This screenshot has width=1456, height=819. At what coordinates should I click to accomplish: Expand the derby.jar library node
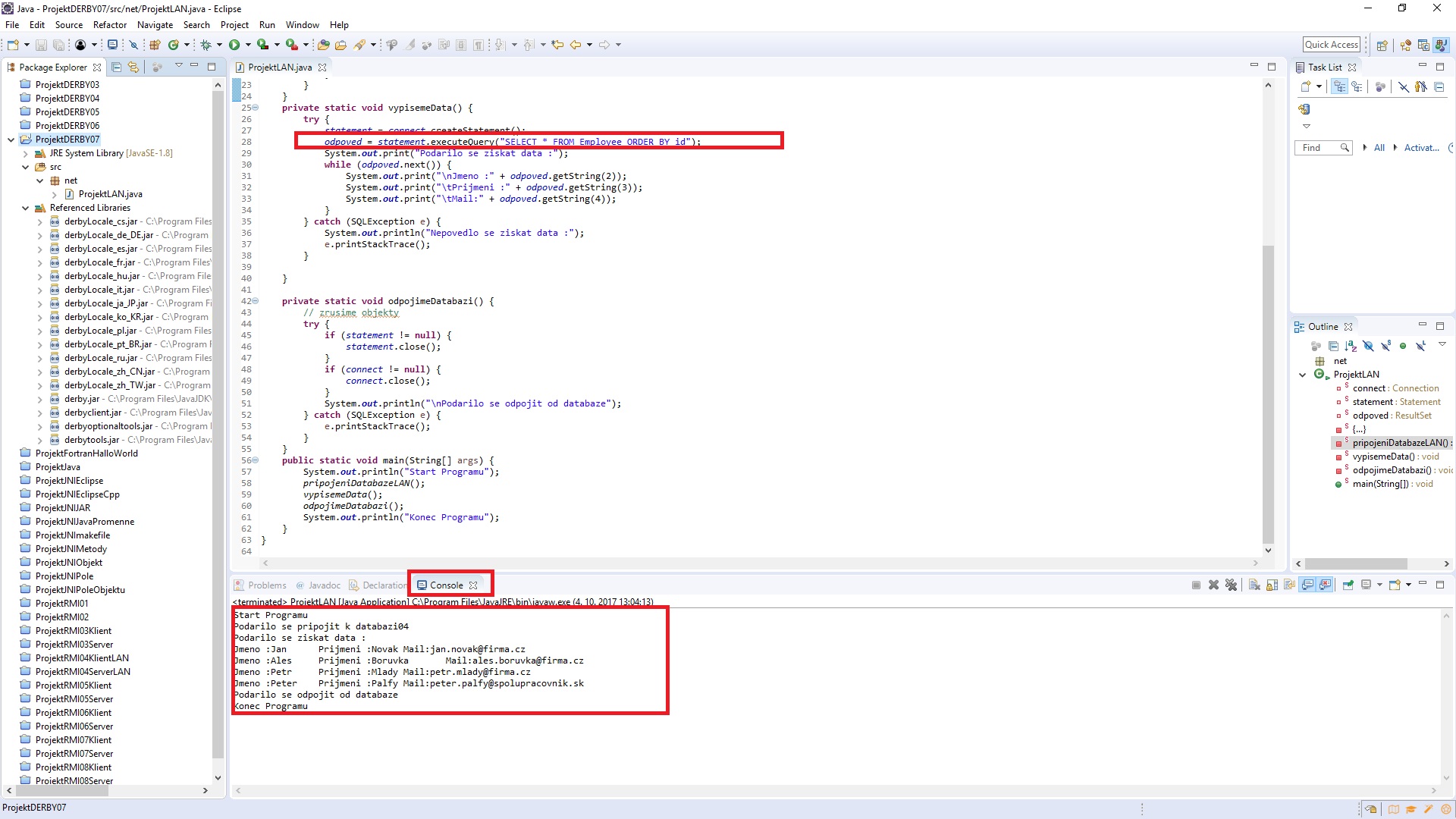tap(40, 399)
